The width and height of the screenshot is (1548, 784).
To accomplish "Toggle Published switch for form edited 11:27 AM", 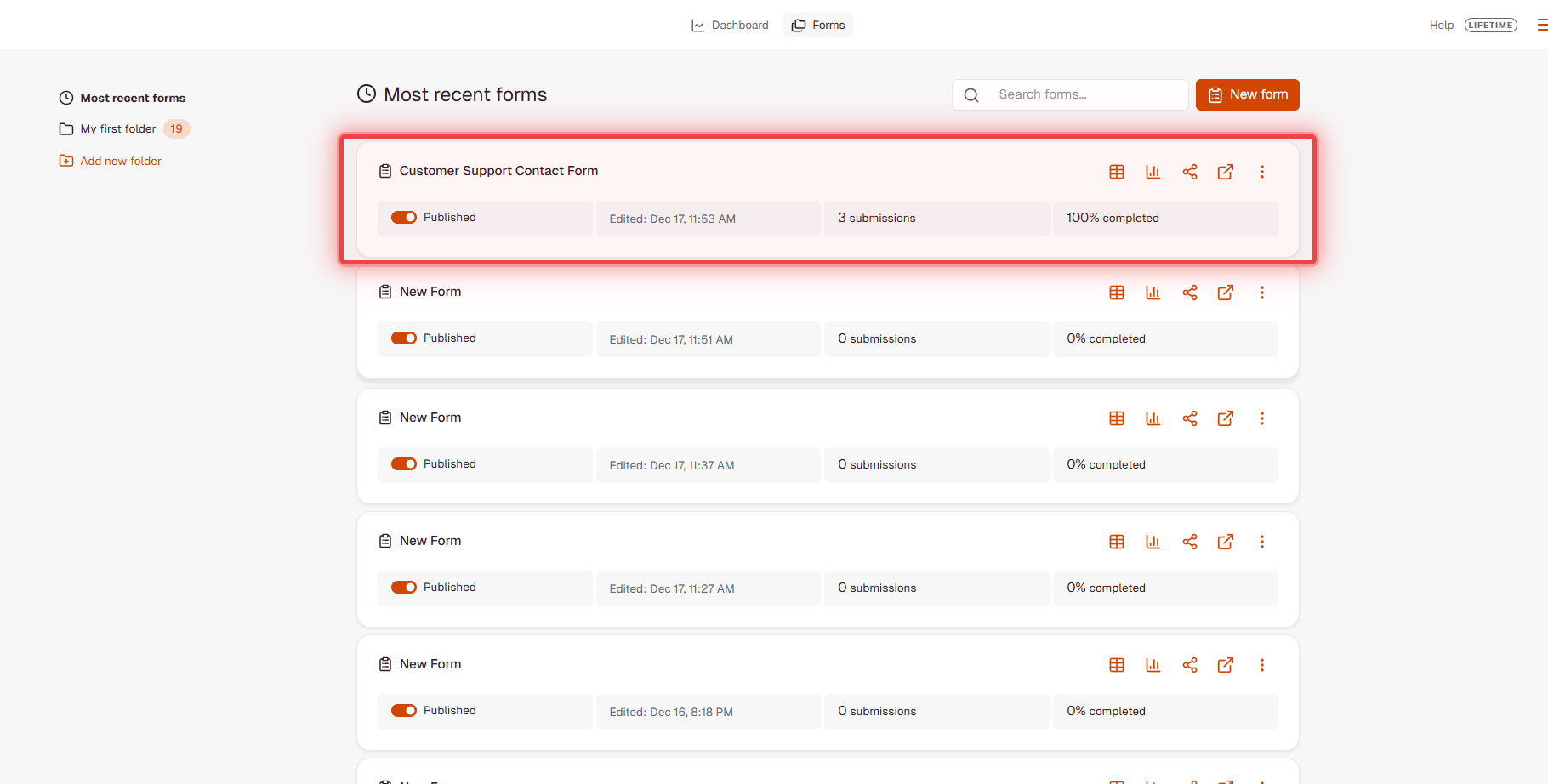I will click(x=404, y=588).
